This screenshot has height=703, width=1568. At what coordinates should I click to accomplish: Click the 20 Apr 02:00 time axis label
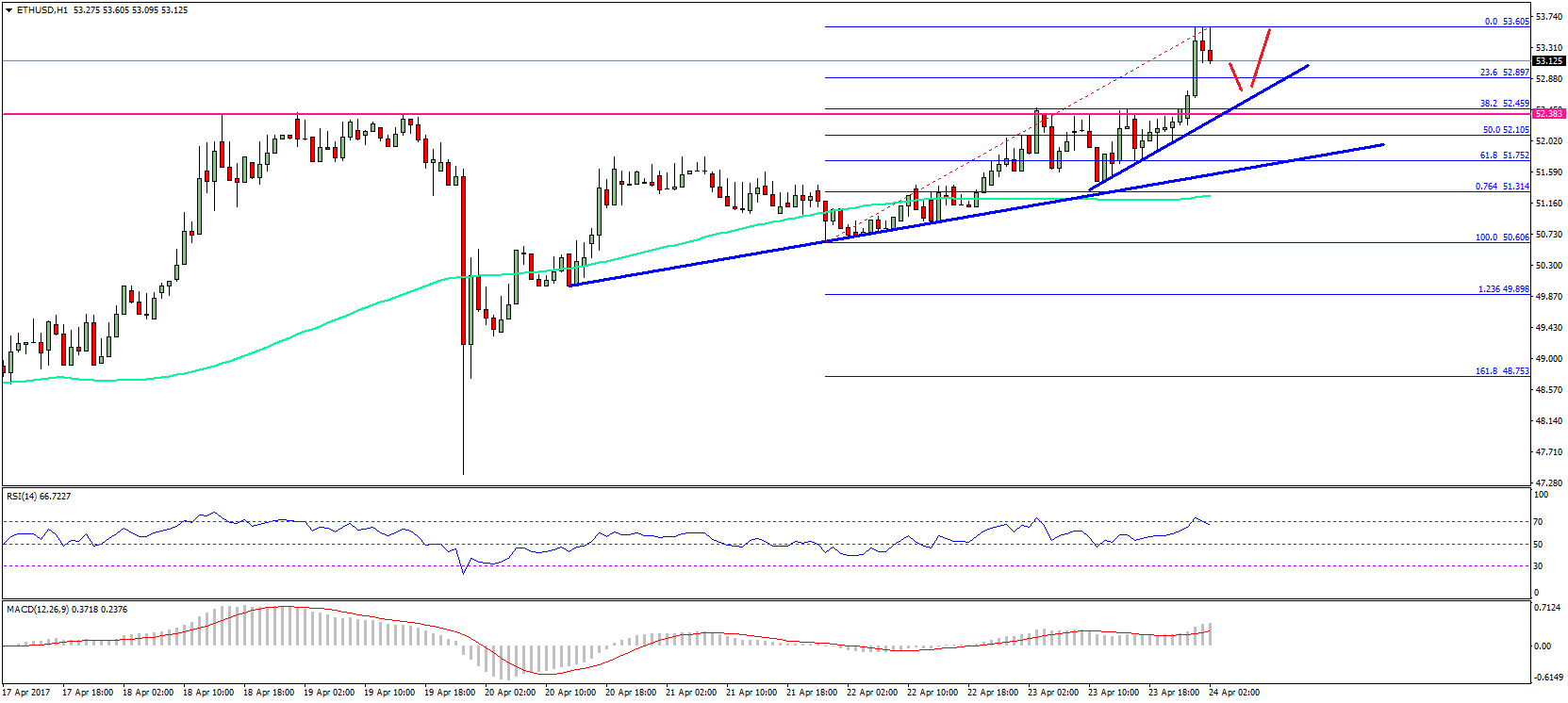pyautogui.click(x=510, y=693)
